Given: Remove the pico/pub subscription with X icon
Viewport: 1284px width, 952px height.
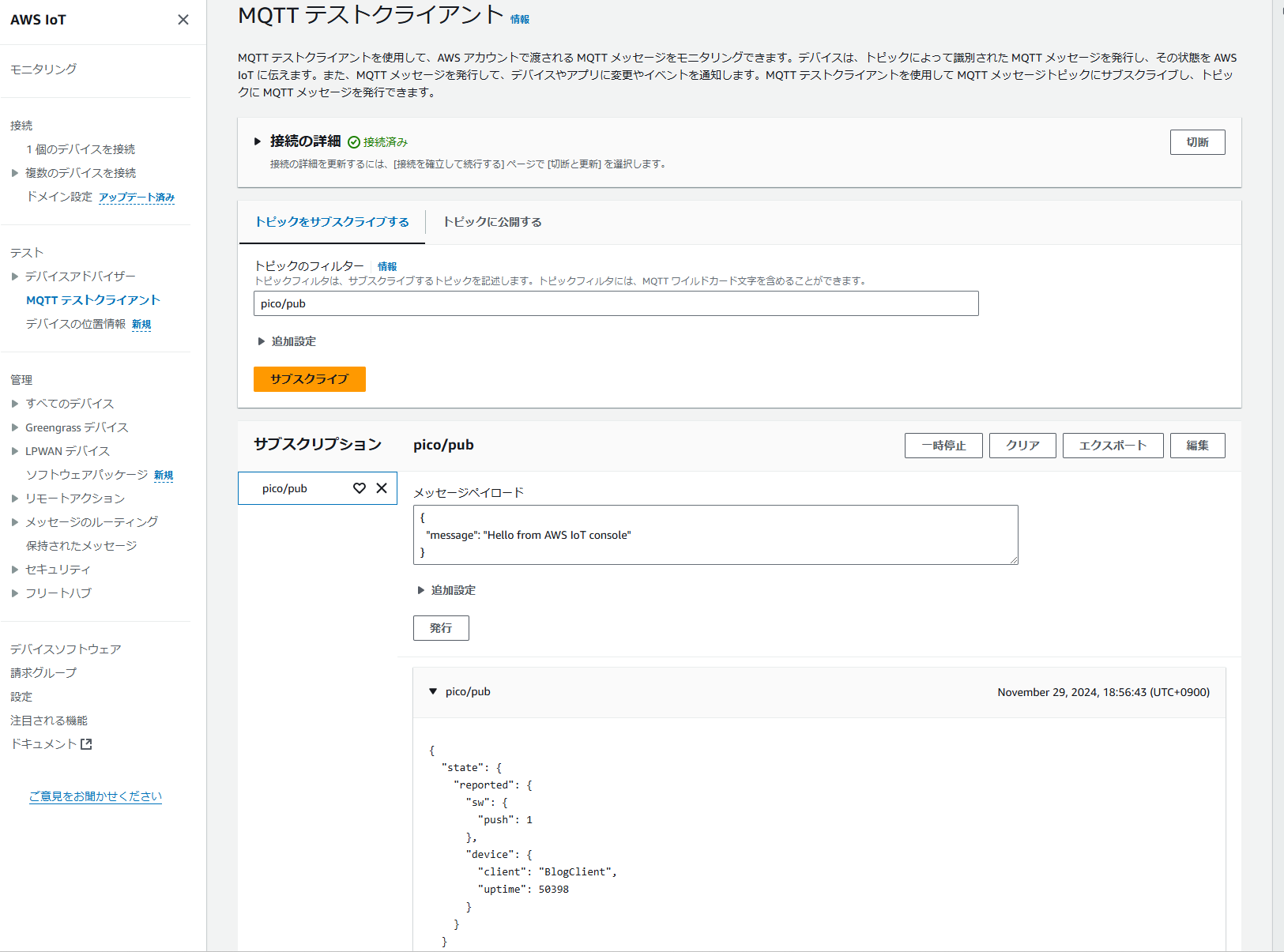Looking at the screenshot, I should 382,488.
